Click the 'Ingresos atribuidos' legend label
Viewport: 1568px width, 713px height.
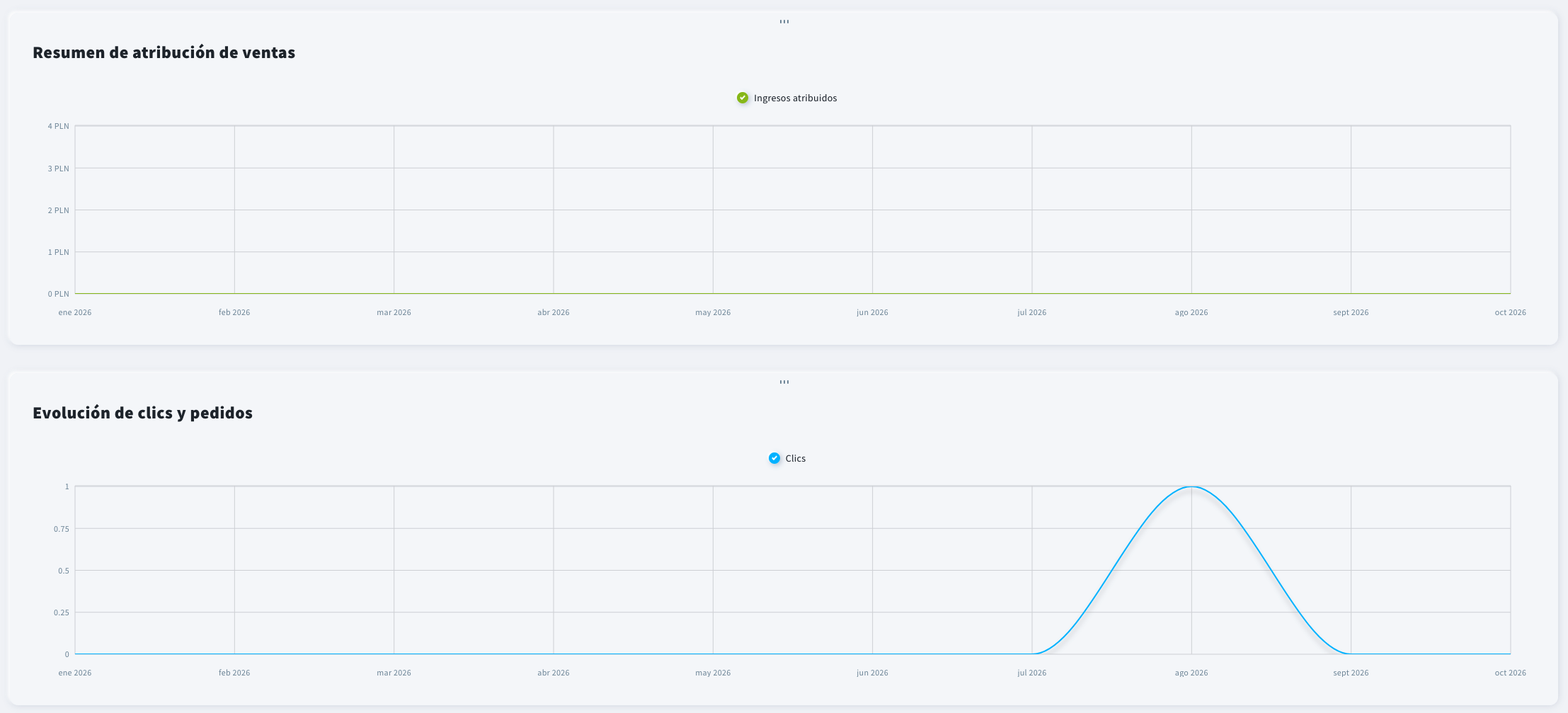pos(795,98)
